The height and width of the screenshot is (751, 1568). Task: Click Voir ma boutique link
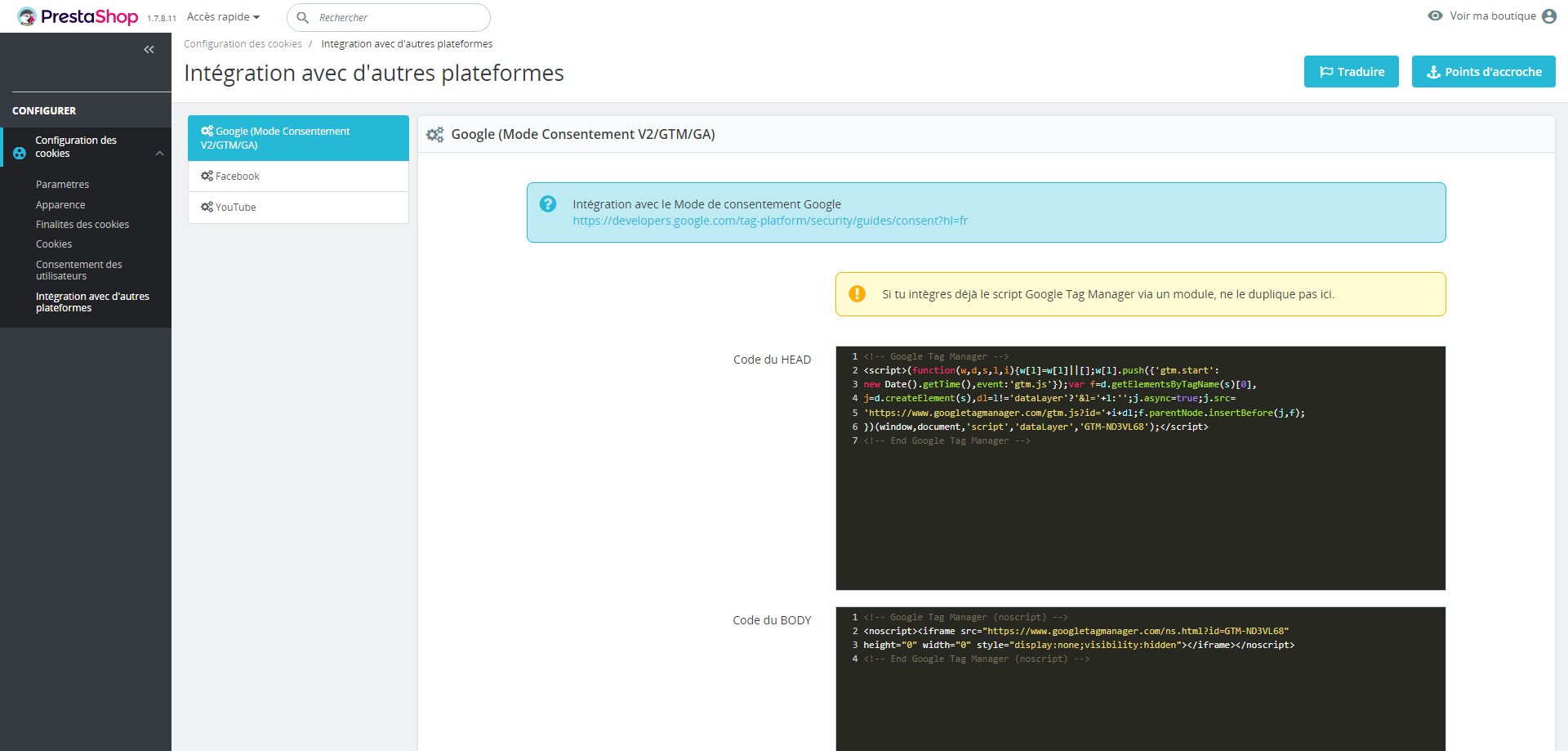point(1493,16)
